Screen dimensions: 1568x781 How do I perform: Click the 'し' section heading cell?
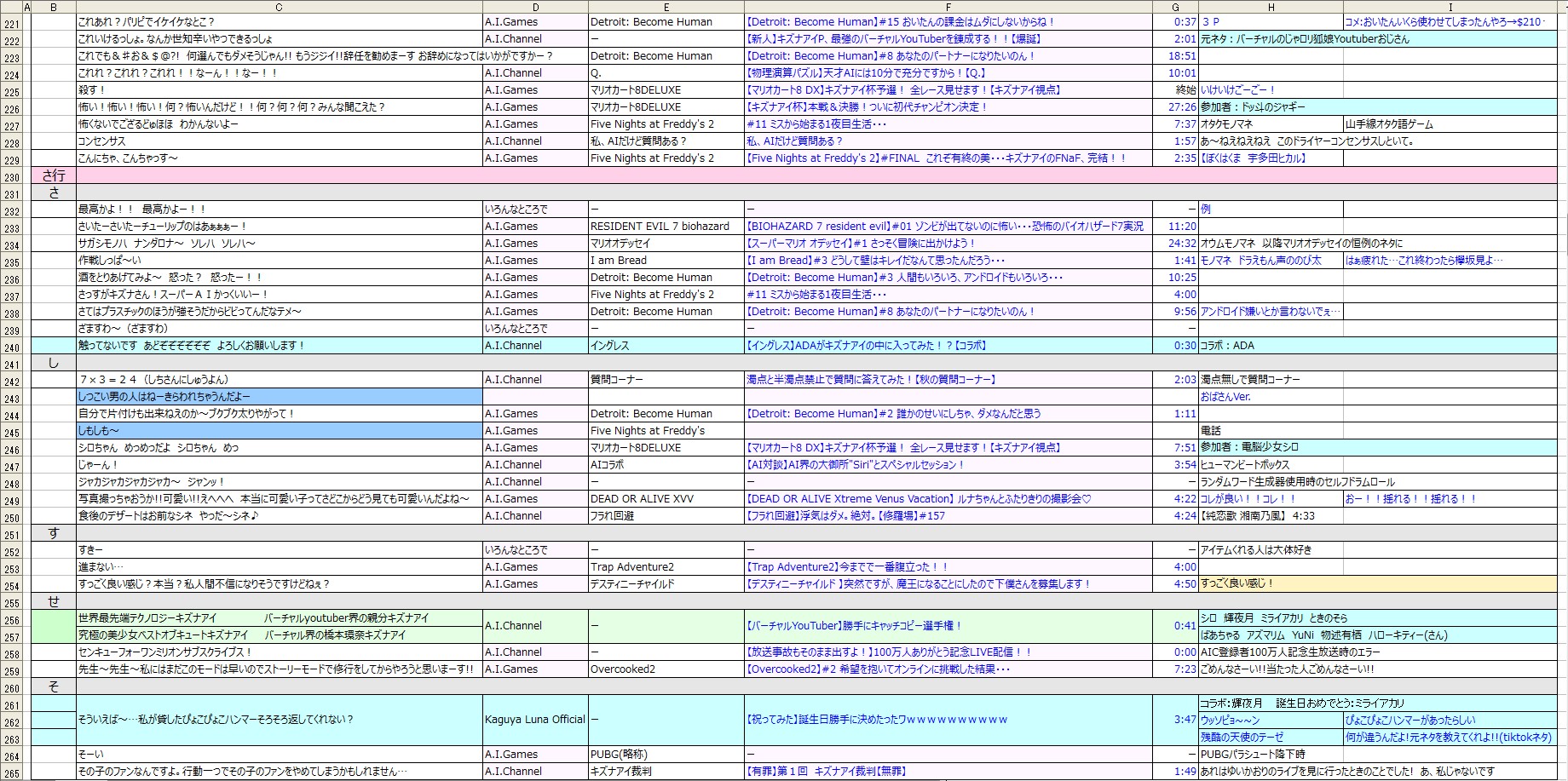point(54,363)
